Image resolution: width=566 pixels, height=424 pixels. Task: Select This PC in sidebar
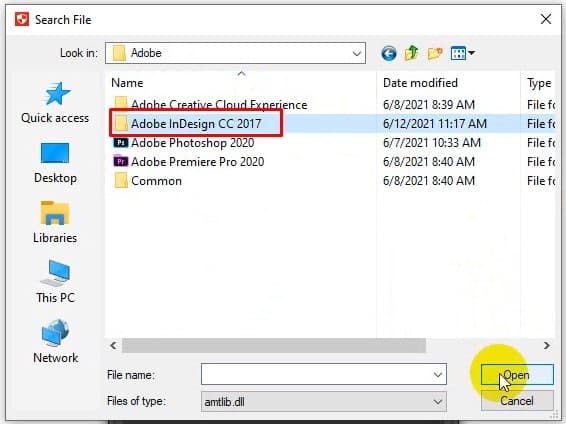[x=55, y=282]
